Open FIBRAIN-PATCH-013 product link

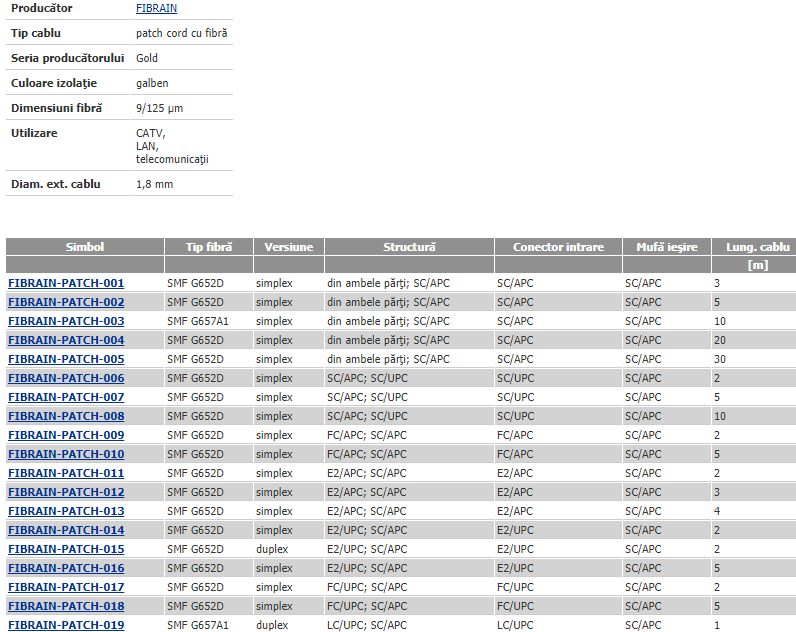(x=66, y=511)
